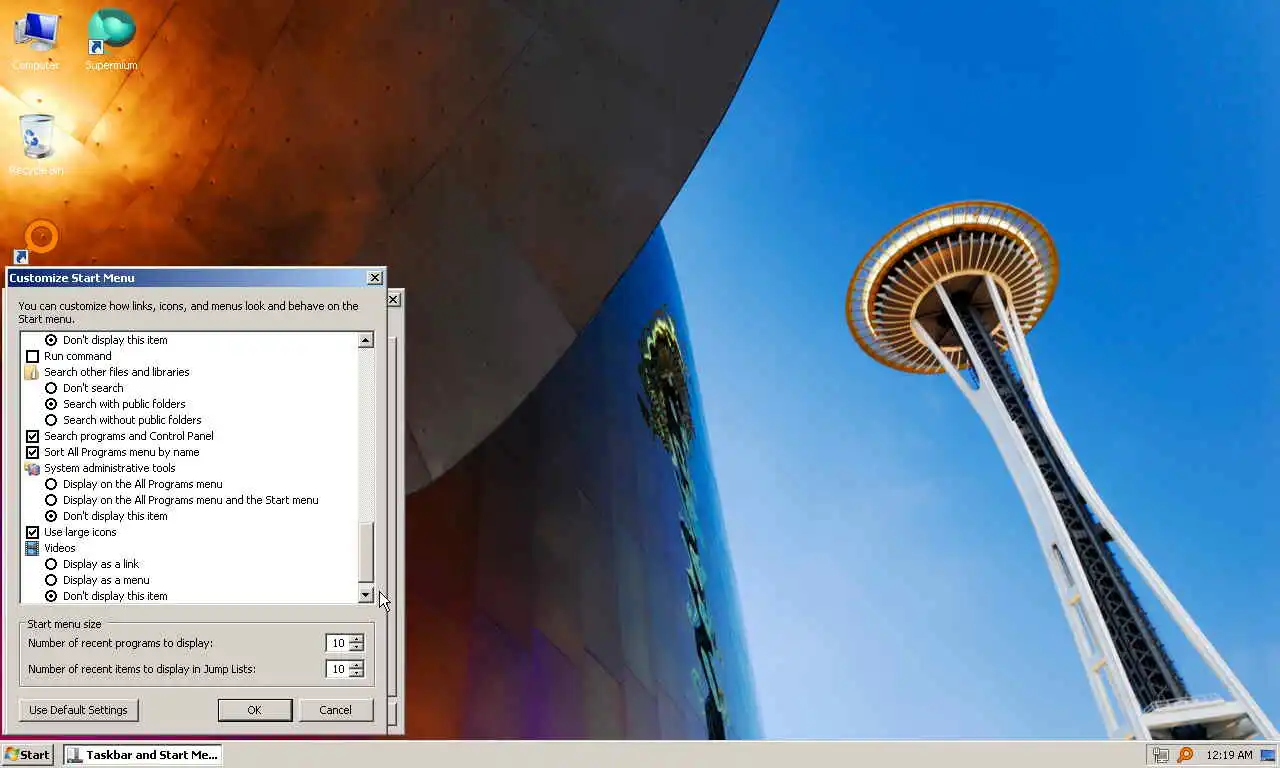Open the Supermium desktop shortcut
This screenshot has height=768, width=1280.
point(111,39)
